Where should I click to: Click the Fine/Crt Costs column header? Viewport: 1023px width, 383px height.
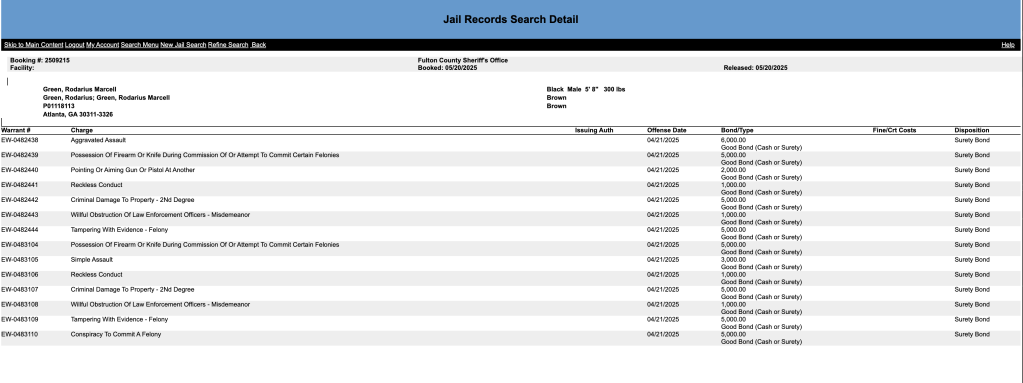click(x=894, y=130)
